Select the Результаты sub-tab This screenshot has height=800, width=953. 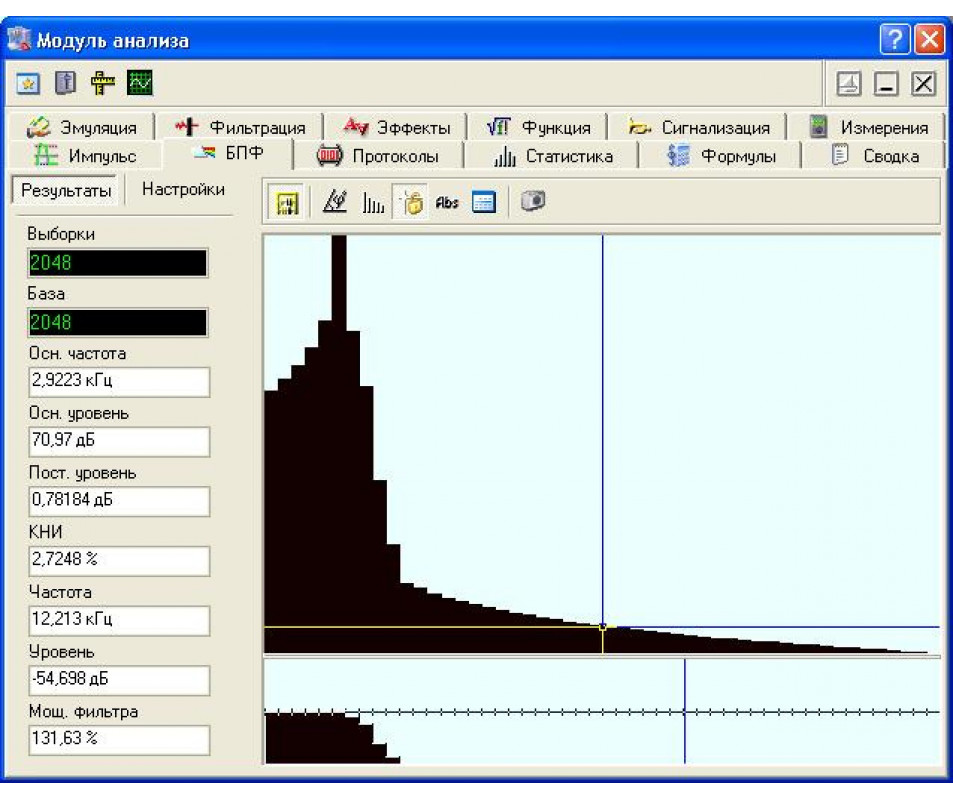click(66, 190)
